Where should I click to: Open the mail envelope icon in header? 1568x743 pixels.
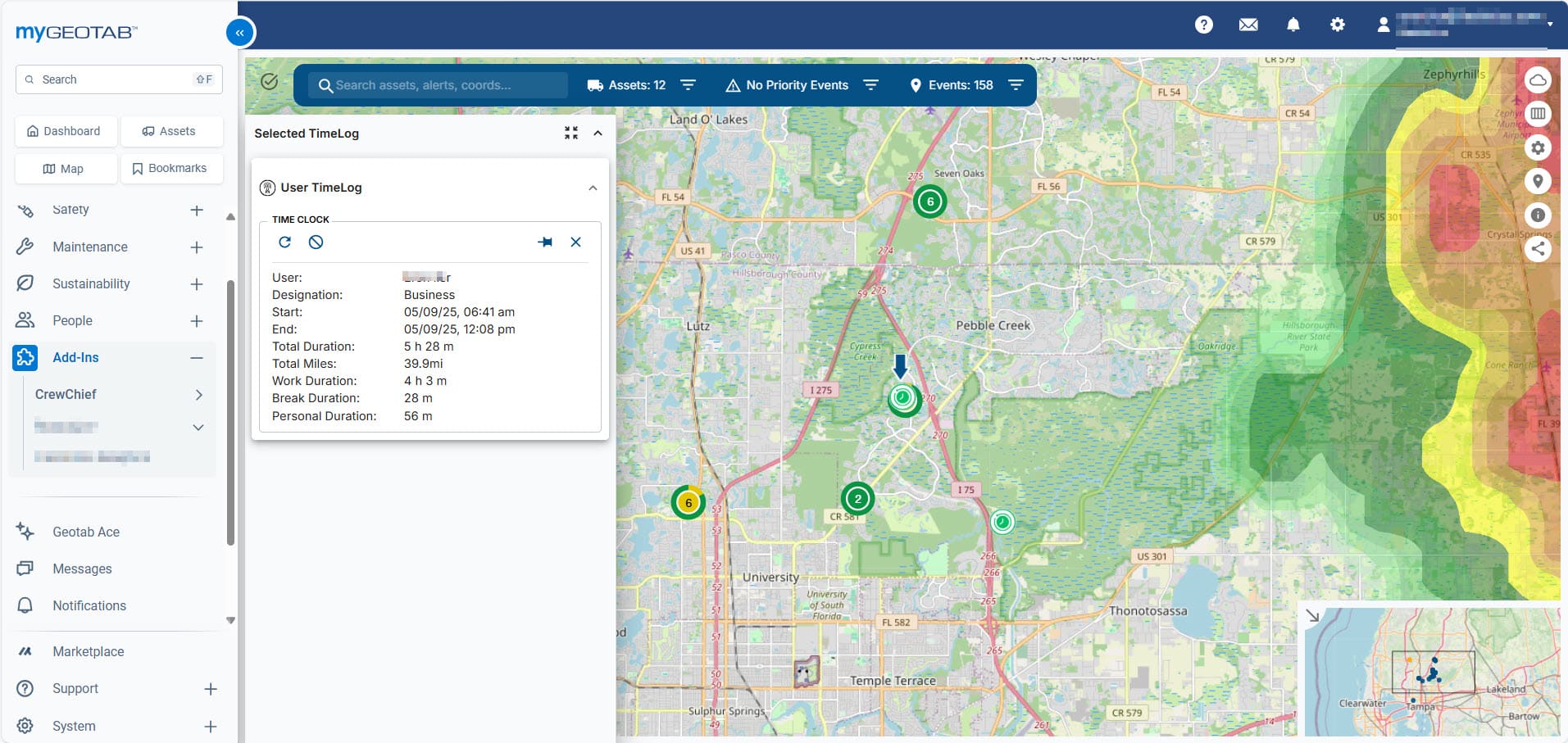[x=1248, y=25]
